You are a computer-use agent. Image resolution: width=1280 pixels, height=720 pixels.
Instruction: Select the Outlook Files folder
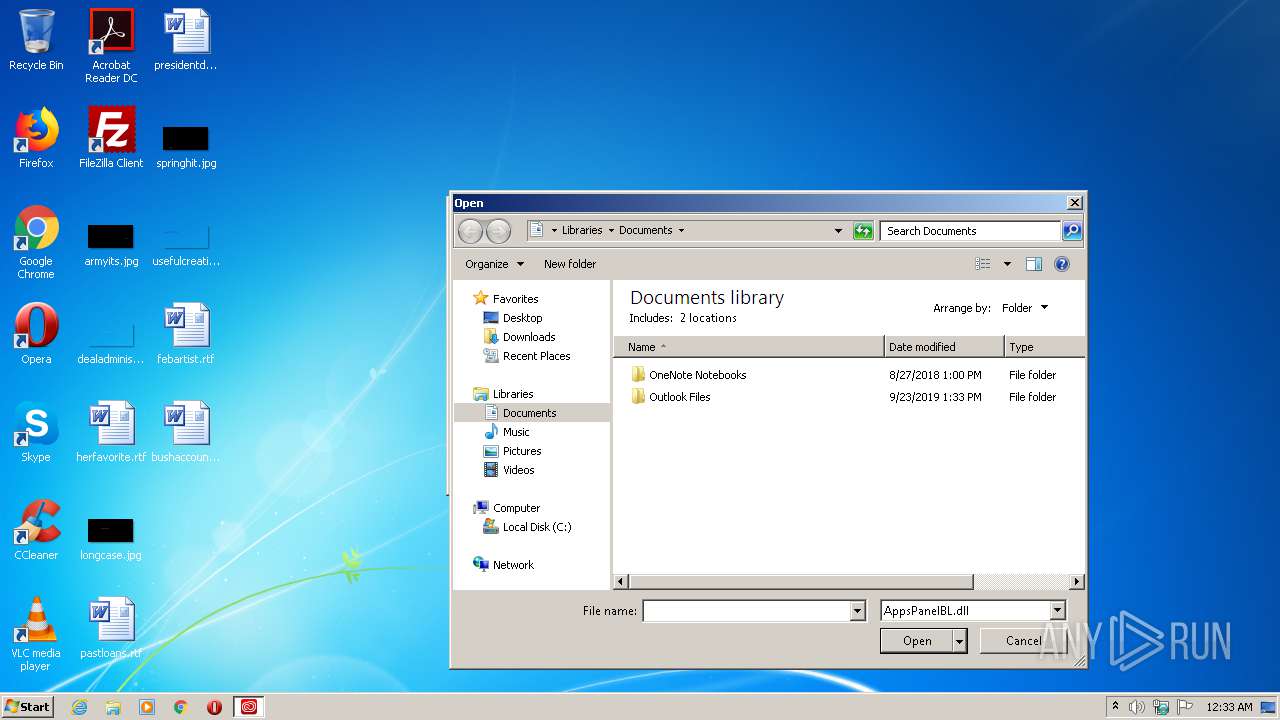click(x=679, y=397)
